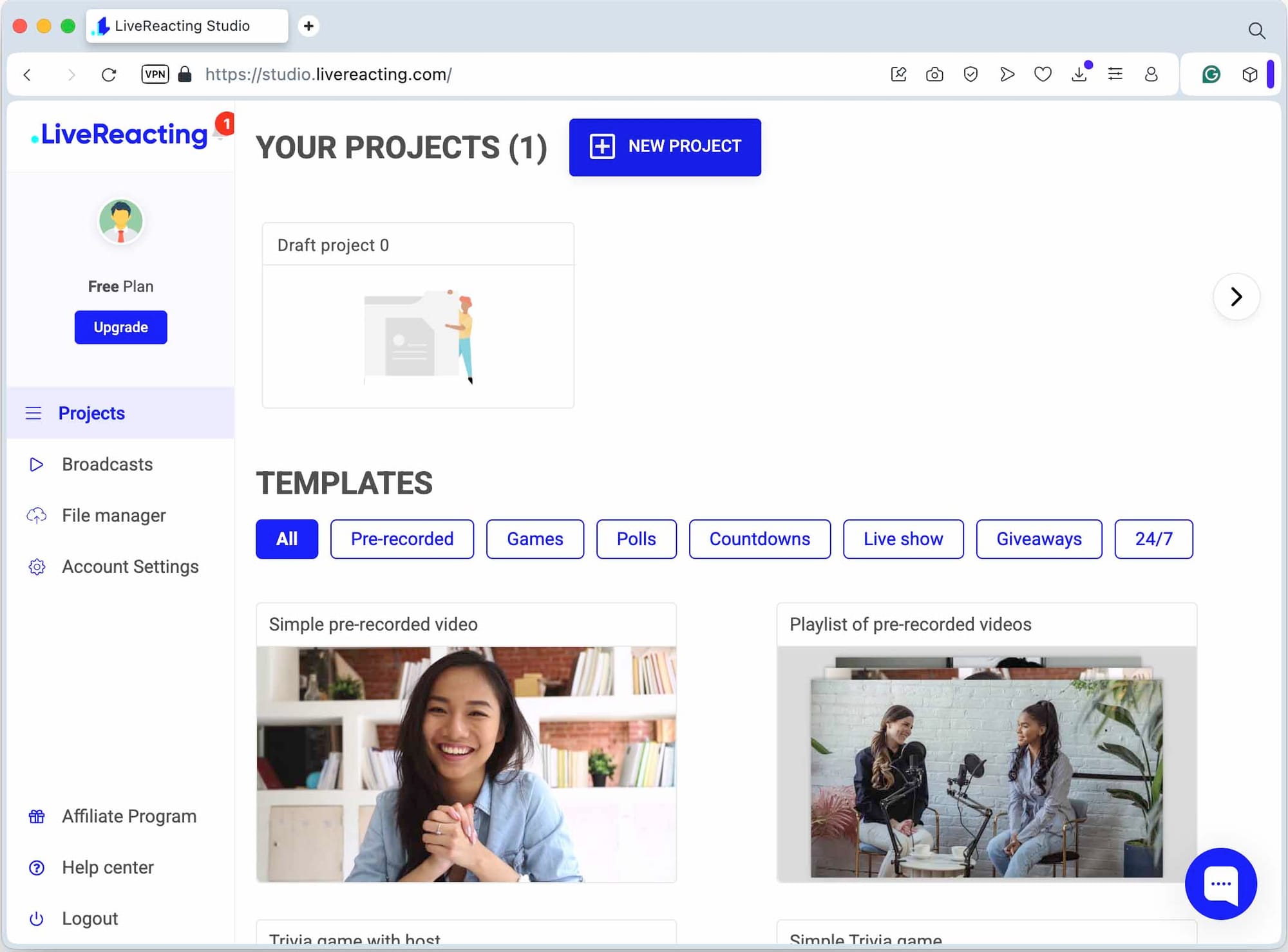
Task: Open the browser snapshot camera icon
Action: (934, 75)
